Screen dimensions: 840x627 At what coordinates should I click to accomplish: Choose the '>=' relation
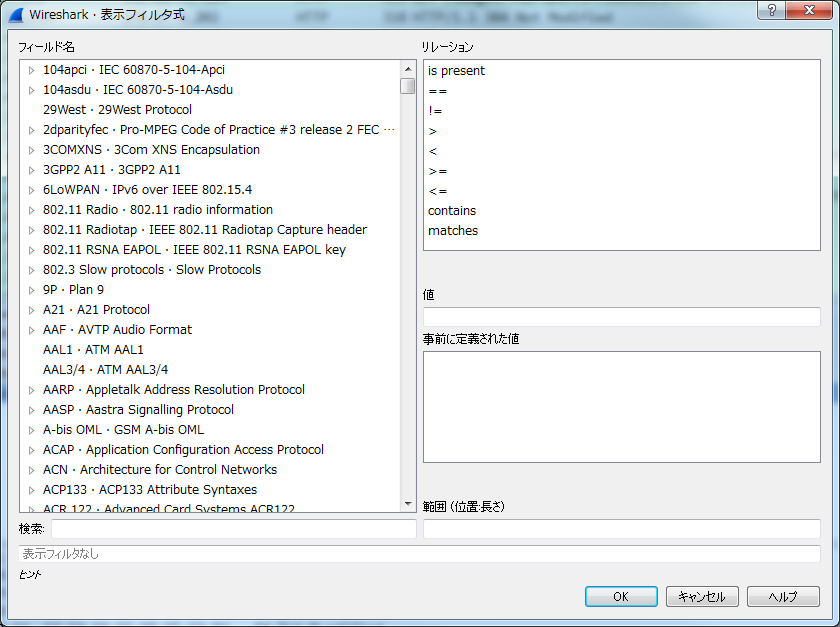pyautogui.click(x=438, y=171)
